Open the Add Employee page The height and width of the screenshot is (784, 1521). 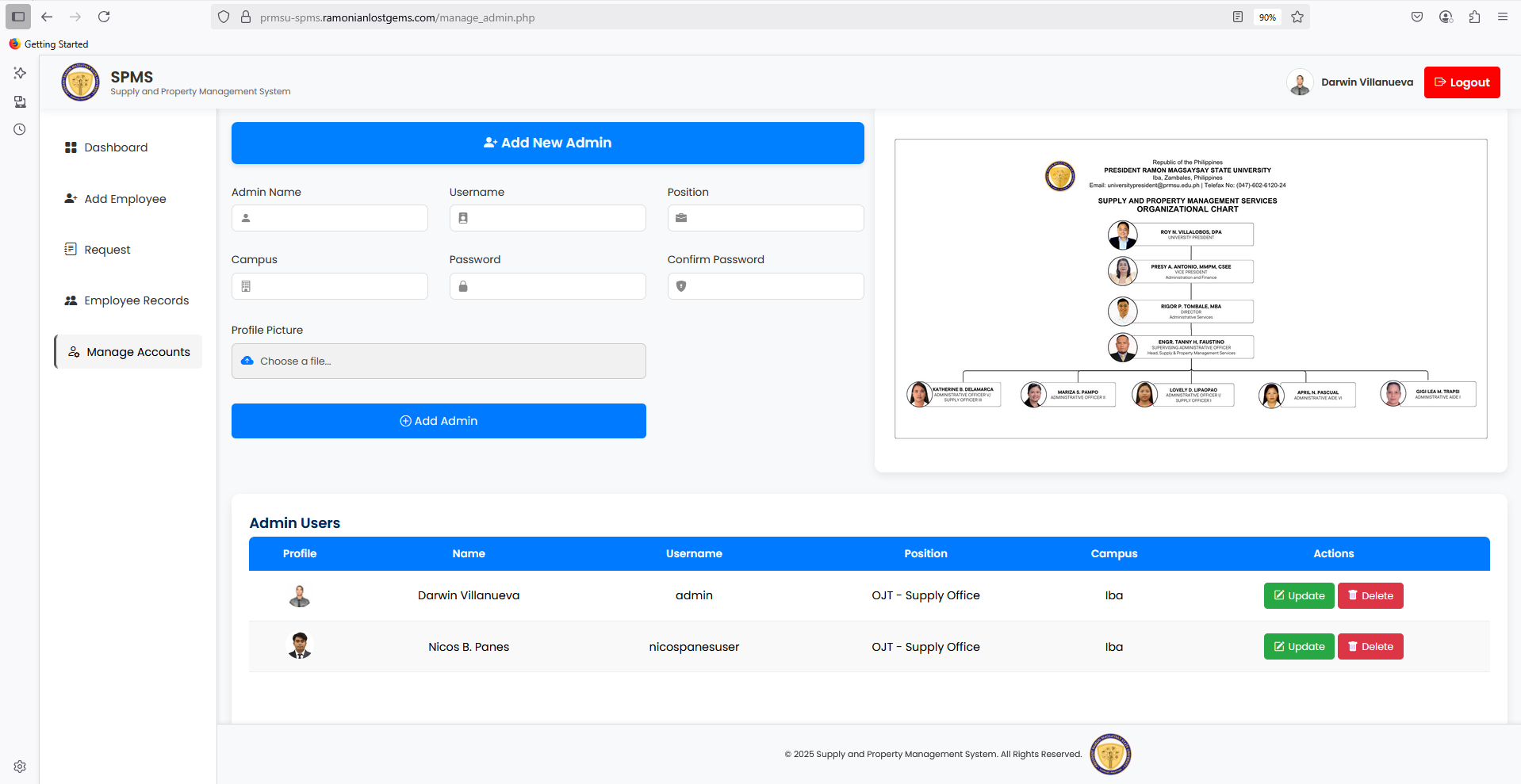coord(125,199)
